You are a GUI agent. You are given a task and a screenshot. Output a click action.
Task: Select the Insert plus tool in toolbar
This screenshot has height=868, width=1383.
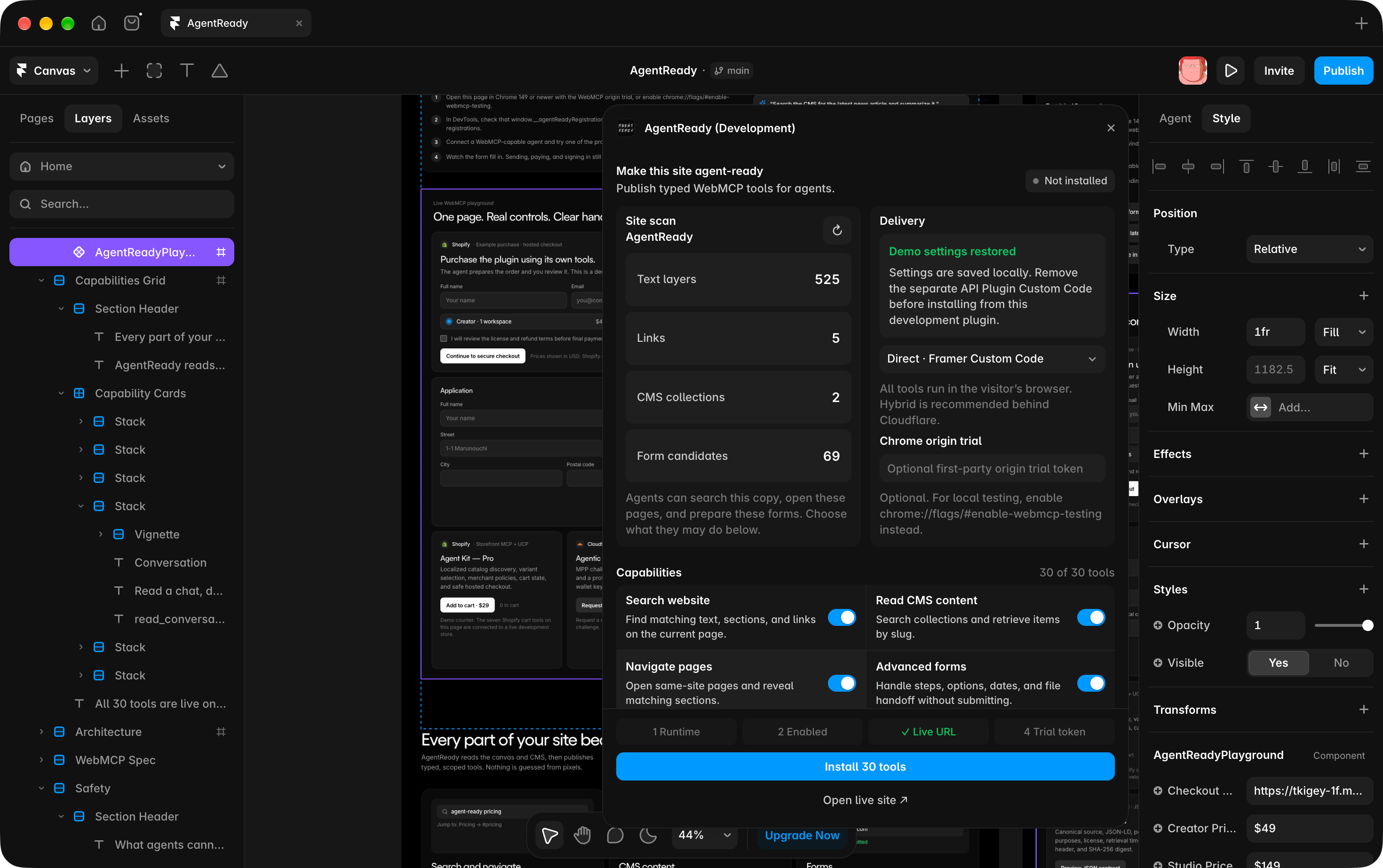(121, 71)
